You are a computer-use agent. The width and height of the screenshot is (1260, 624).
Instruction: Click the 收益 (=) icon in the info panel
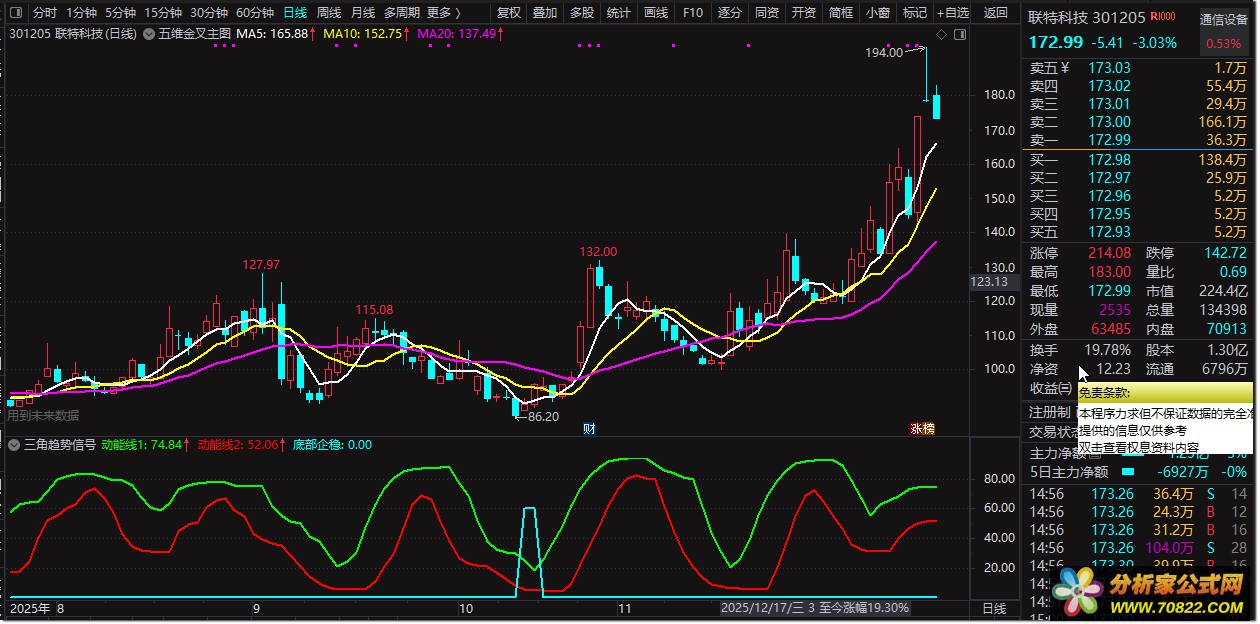click(1065, 388)
